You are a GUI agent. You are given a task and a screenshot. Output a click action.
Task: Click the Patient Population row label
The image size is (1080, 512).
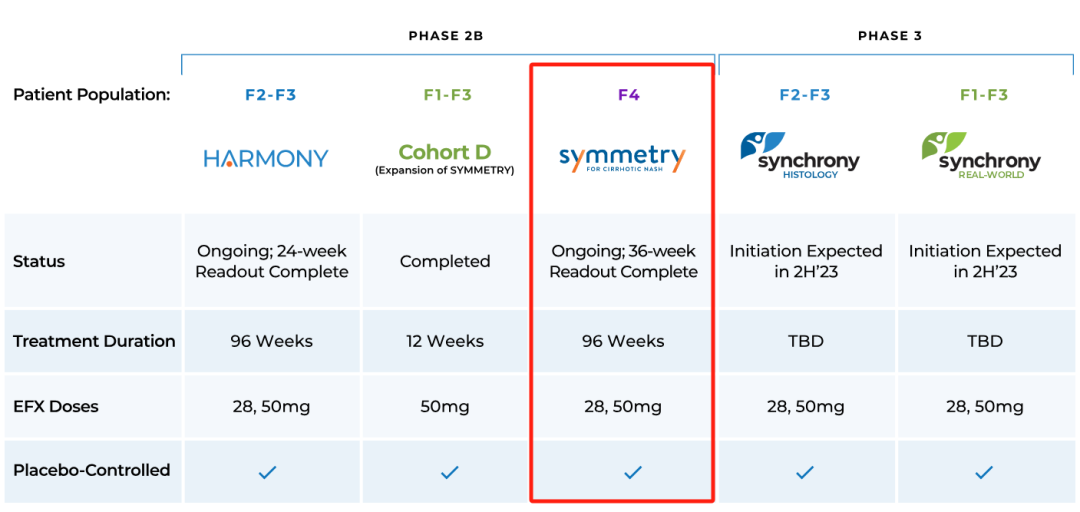coord(91,95)
